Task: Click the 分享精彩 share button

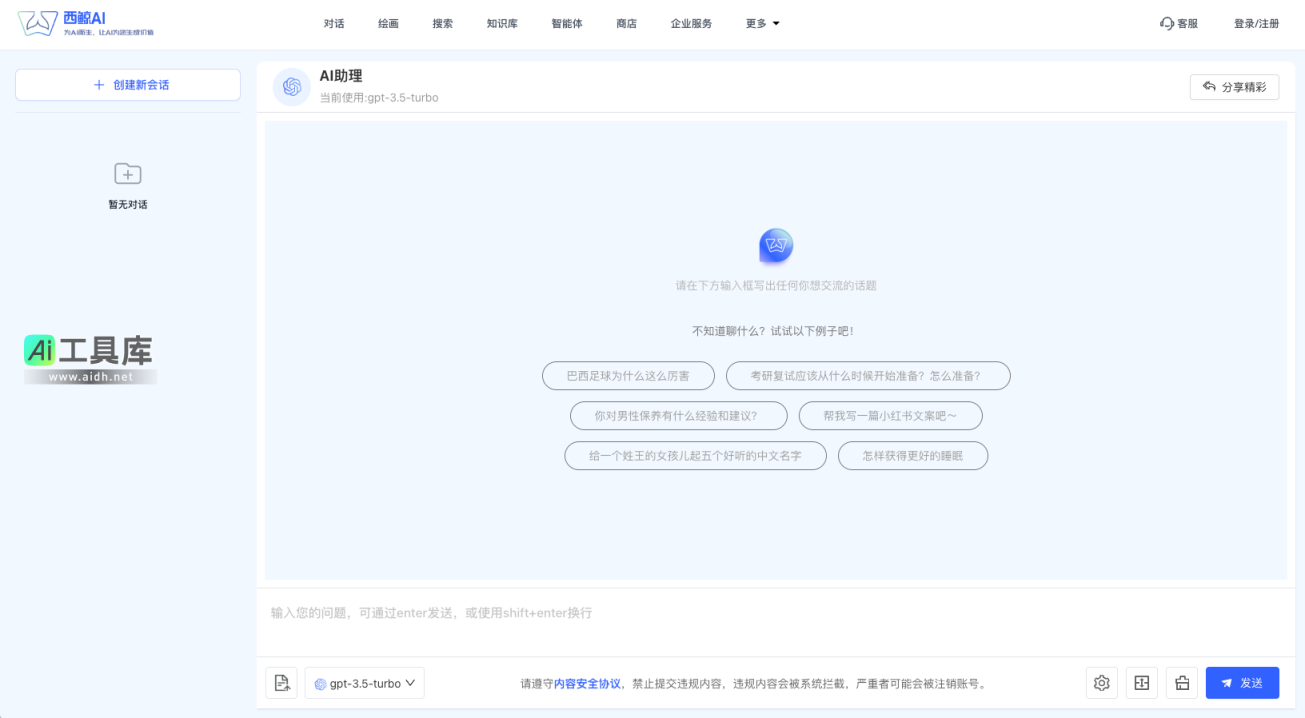Action: [1234, 87]
